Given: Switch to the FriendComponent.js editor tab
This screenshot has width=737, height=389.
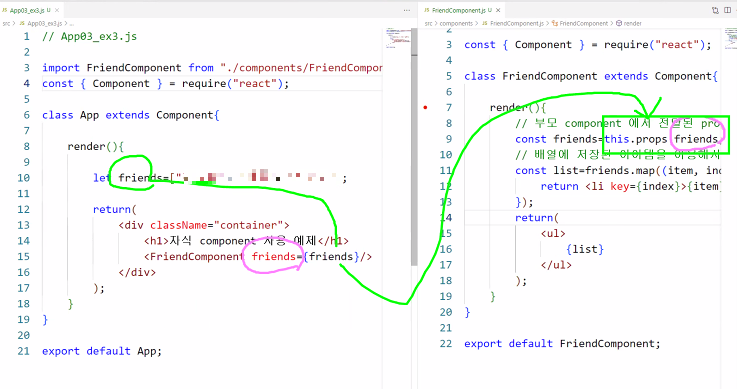Looking at the screenshot, I should 462,10.
